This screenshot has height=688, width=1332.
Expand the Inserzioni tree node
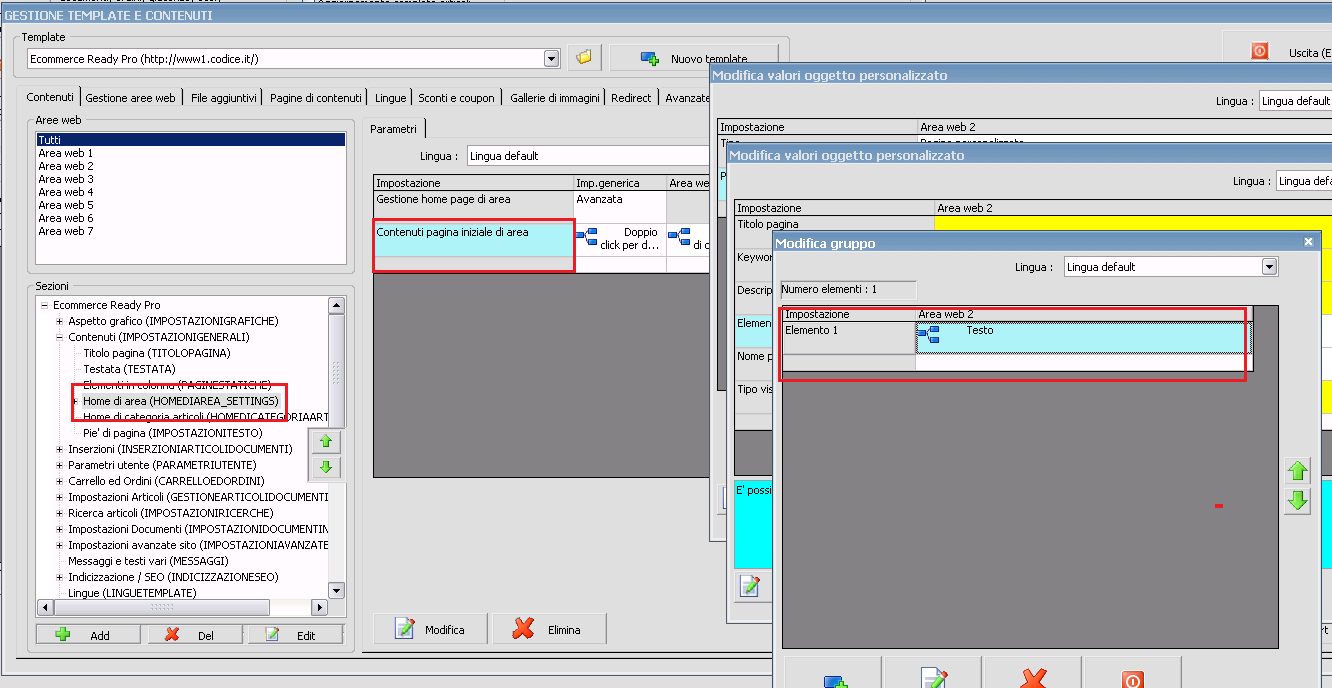(60, 449)
